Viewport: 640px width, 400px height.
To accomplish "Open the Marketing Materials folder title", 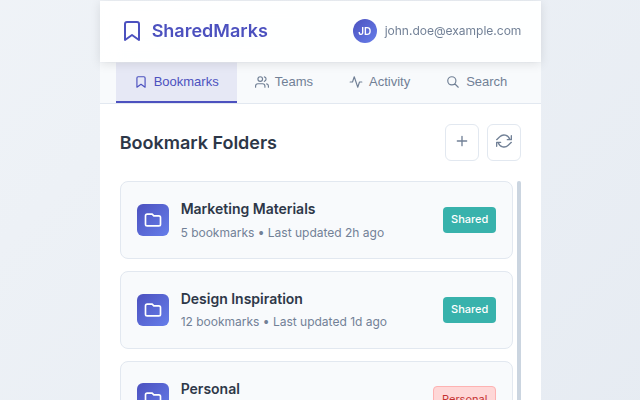I will 248,209.
